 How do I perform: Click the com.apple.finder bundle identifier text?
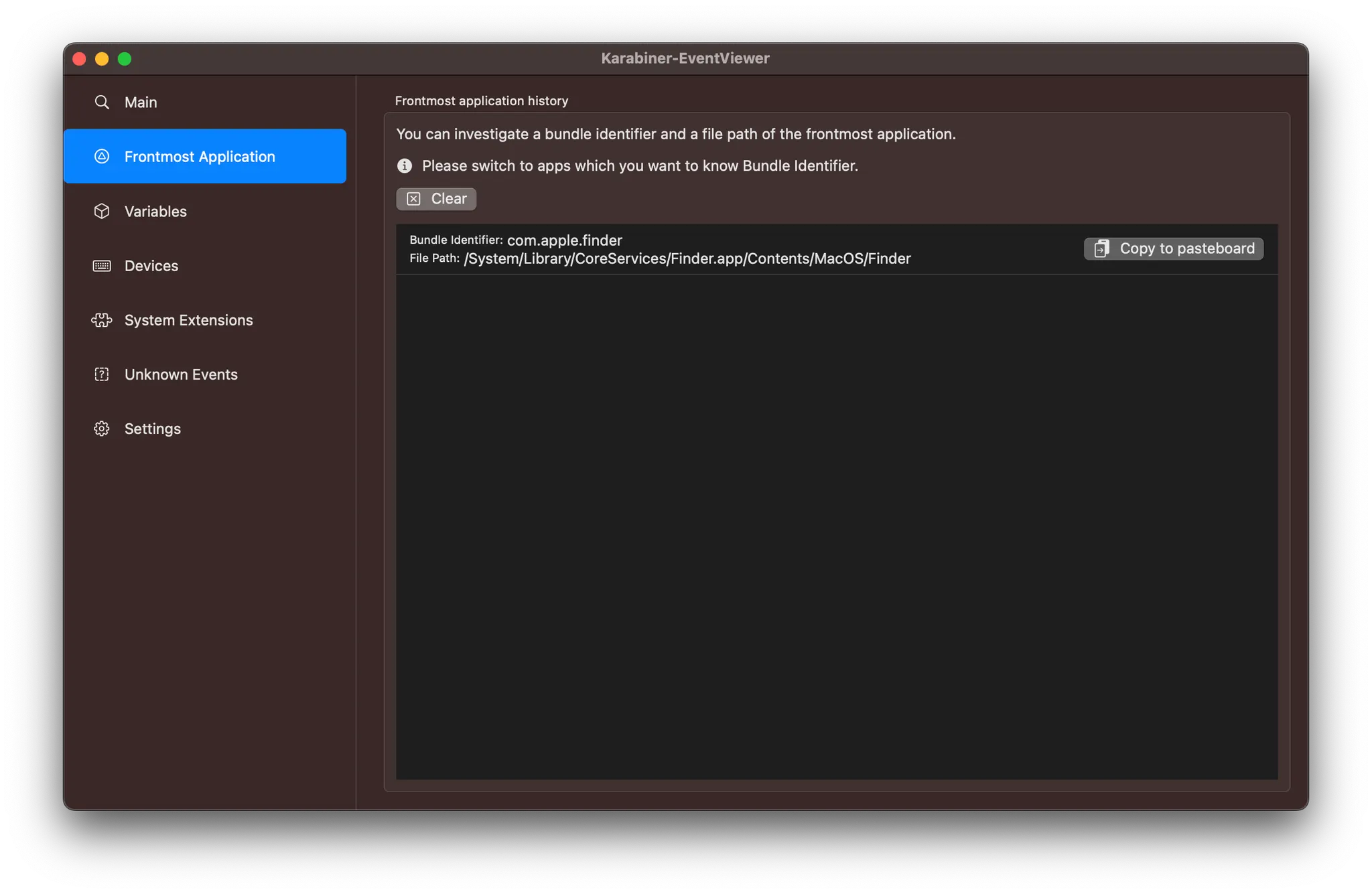tap(564, 240)
